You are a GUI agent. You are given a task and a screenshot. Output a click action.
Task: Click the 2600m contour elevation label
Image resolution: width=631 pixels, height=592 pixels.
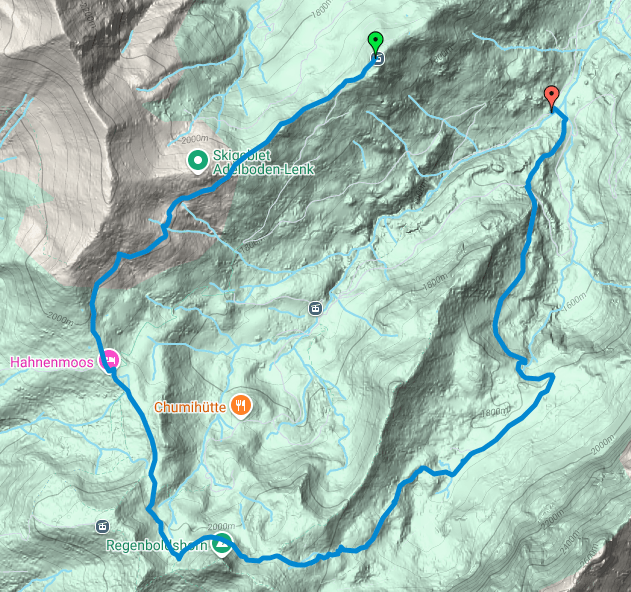(589, 556)
